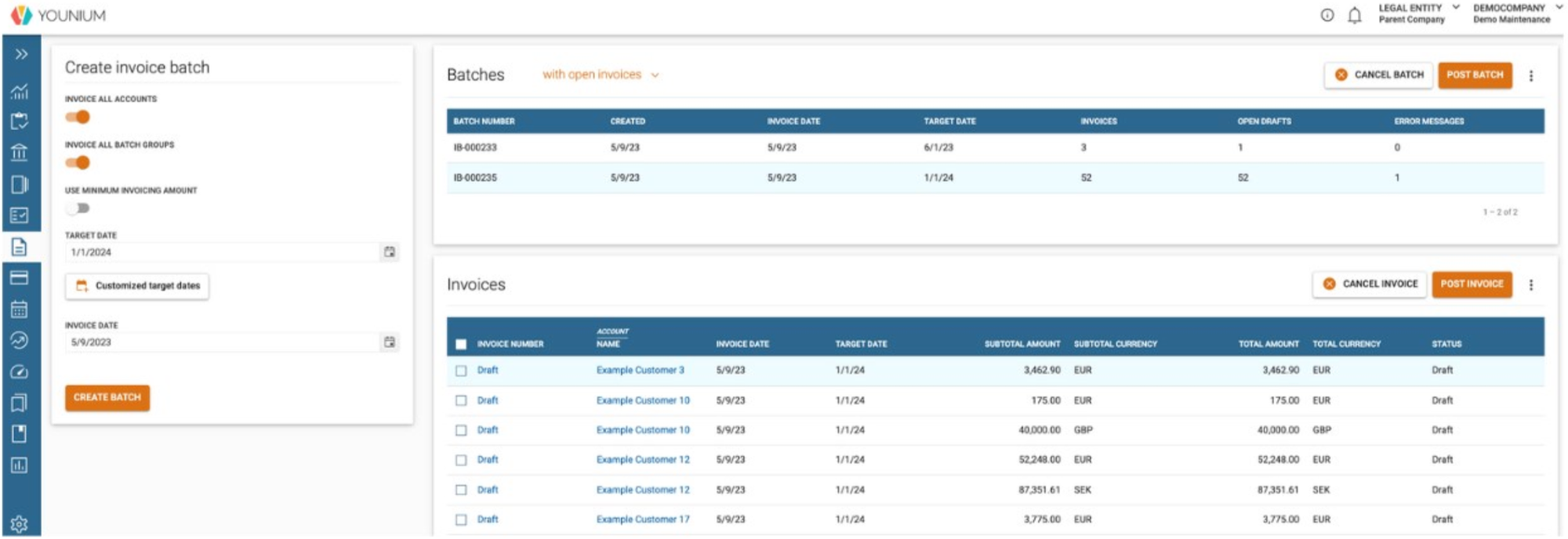Sort invoices by Total Currency header
The width and height of the screenshot is (1568, 539).
1346,344
